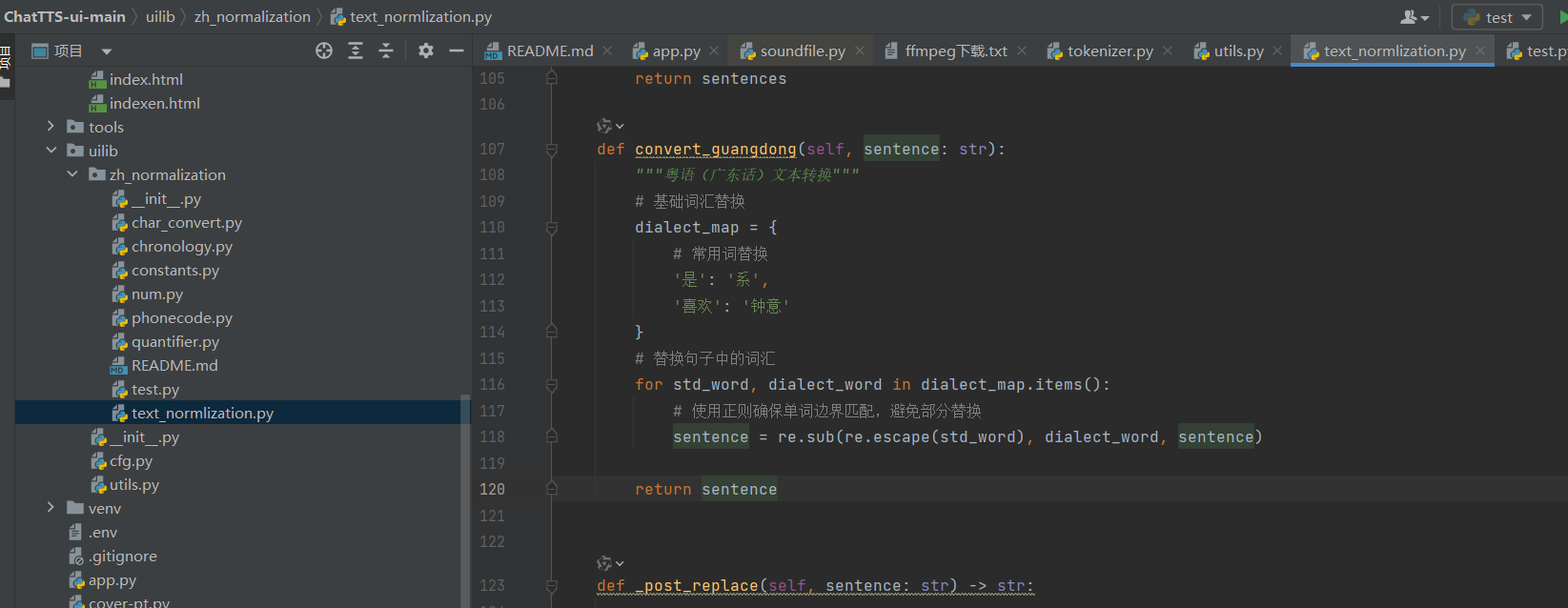This screenshot has width=1568, height=608.
Task: Close the soundfile.py tab
Action: 860,51
